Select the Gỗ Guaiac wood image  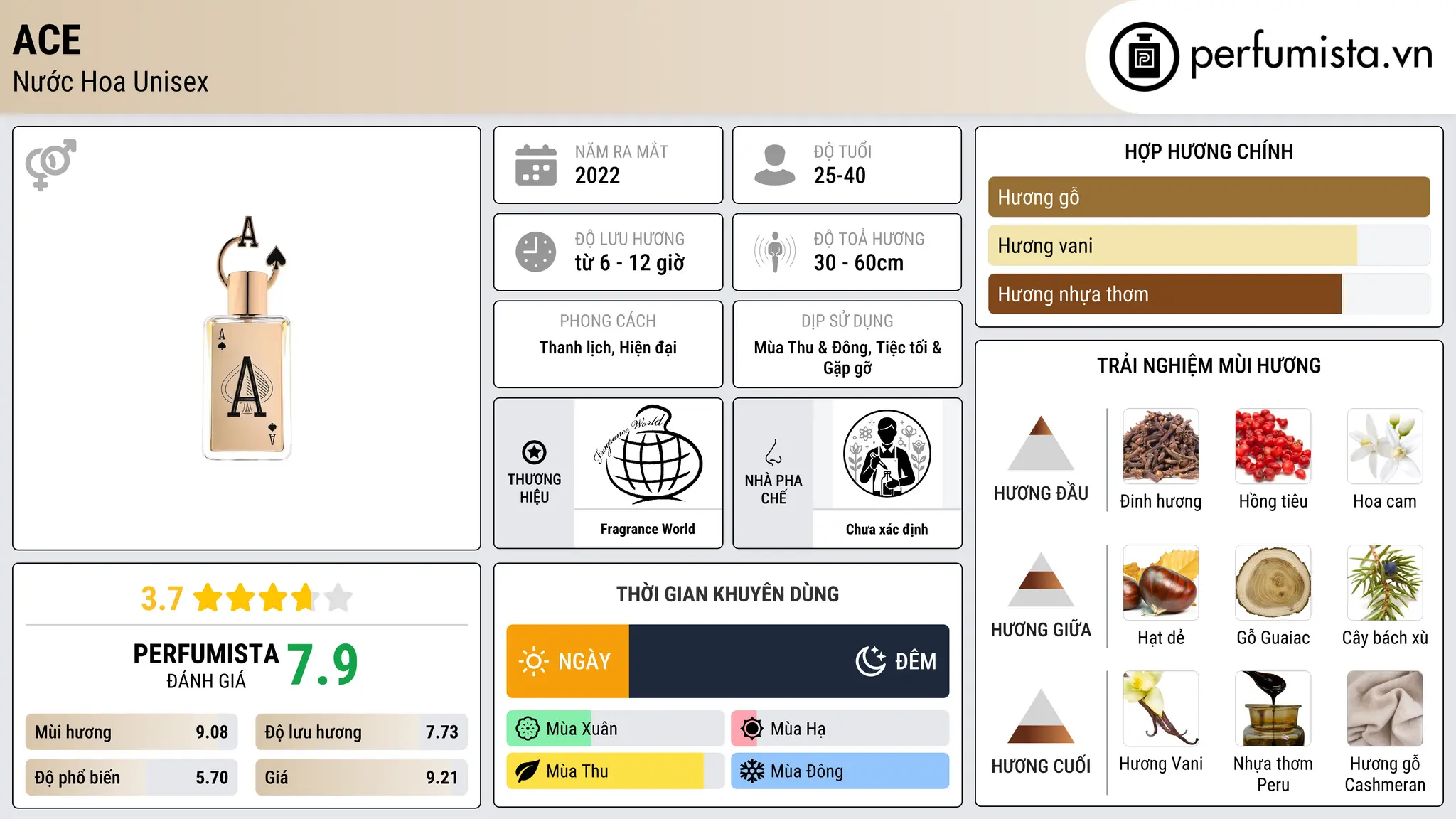coord(1273,583)
